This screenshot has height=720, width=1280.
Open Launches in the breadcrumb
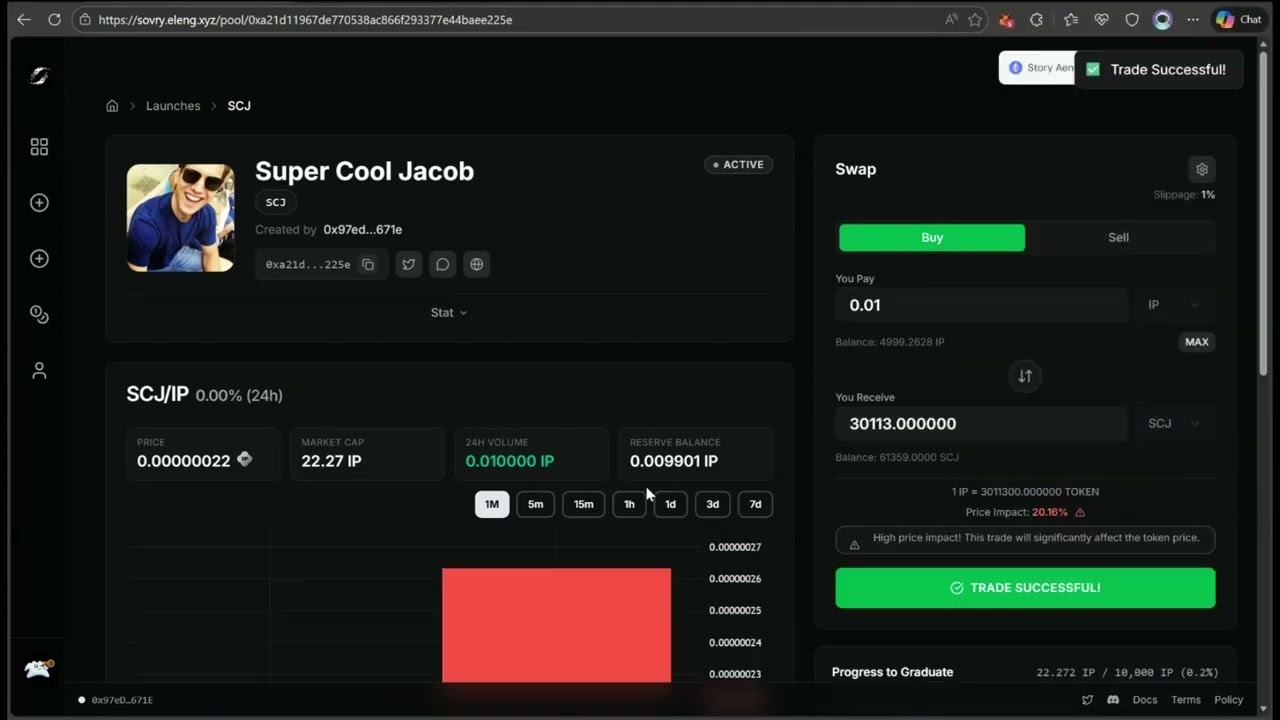pyautogui.click(x=173, y=106)
